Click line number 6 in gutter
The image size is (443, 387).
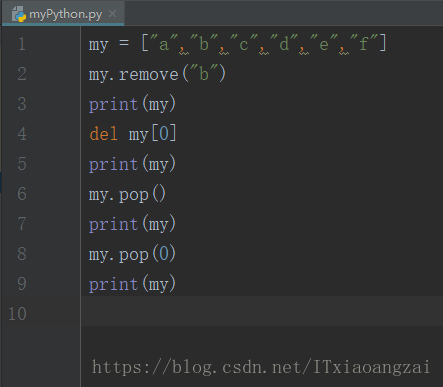pos(22,194)
